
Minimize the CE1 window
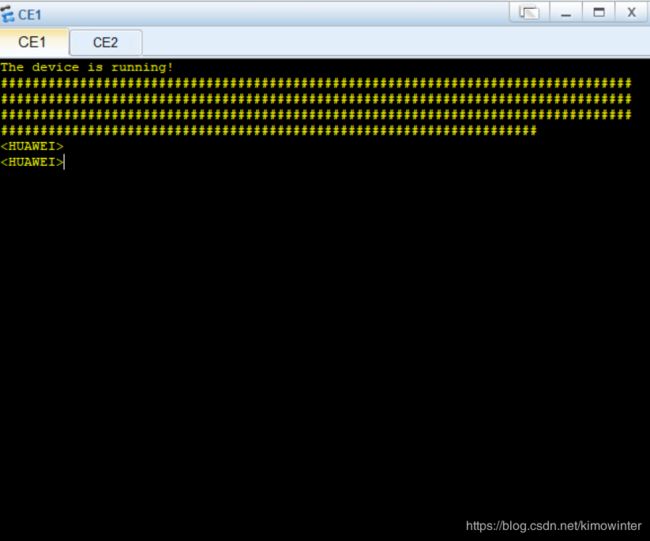point(566,12)
